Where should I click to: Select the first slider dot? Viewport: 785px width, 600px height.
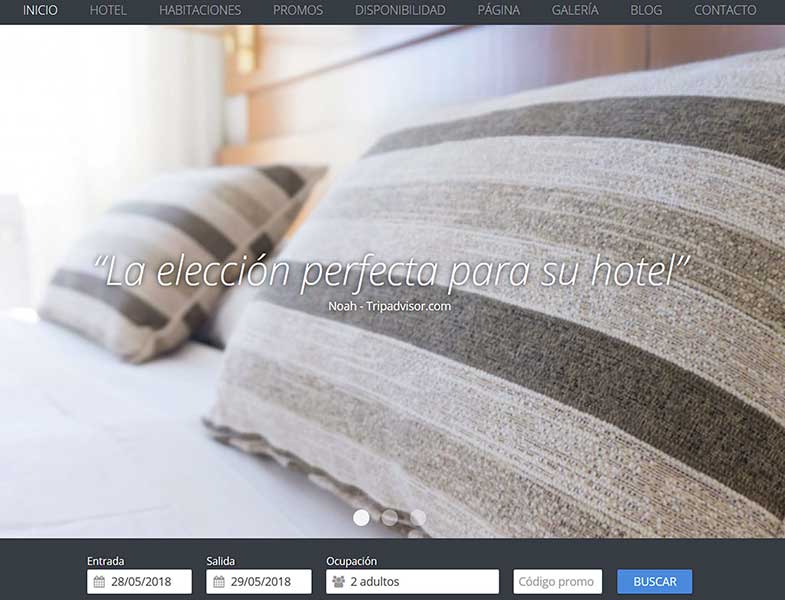tap(361, 518)
